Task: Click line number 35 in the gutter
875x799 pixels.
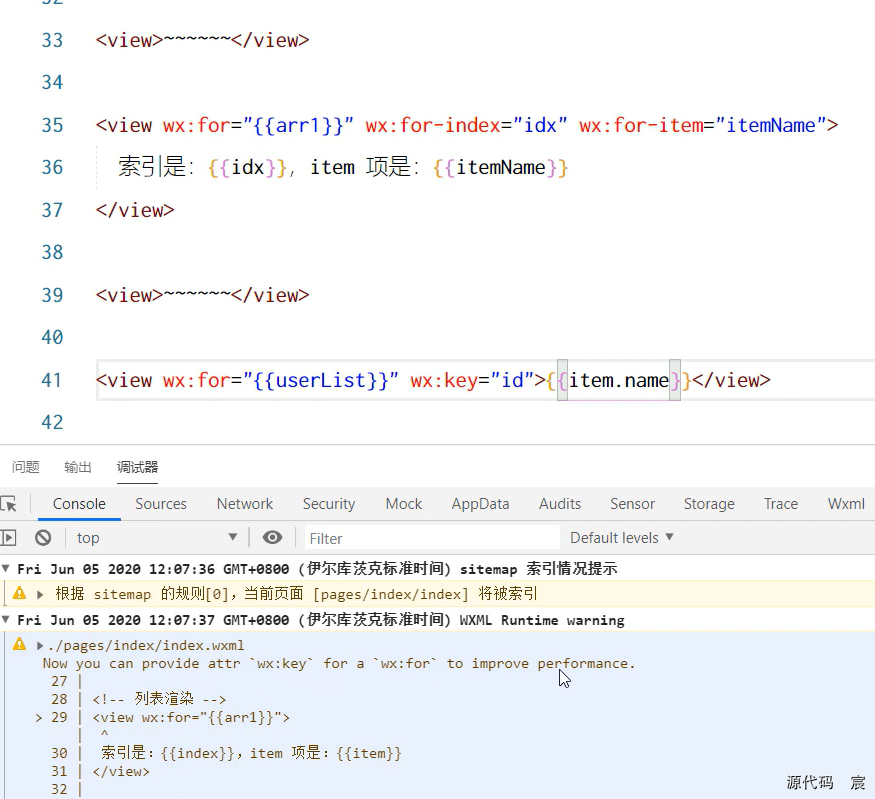Action: pyautogui.click(x=52, y=125)
